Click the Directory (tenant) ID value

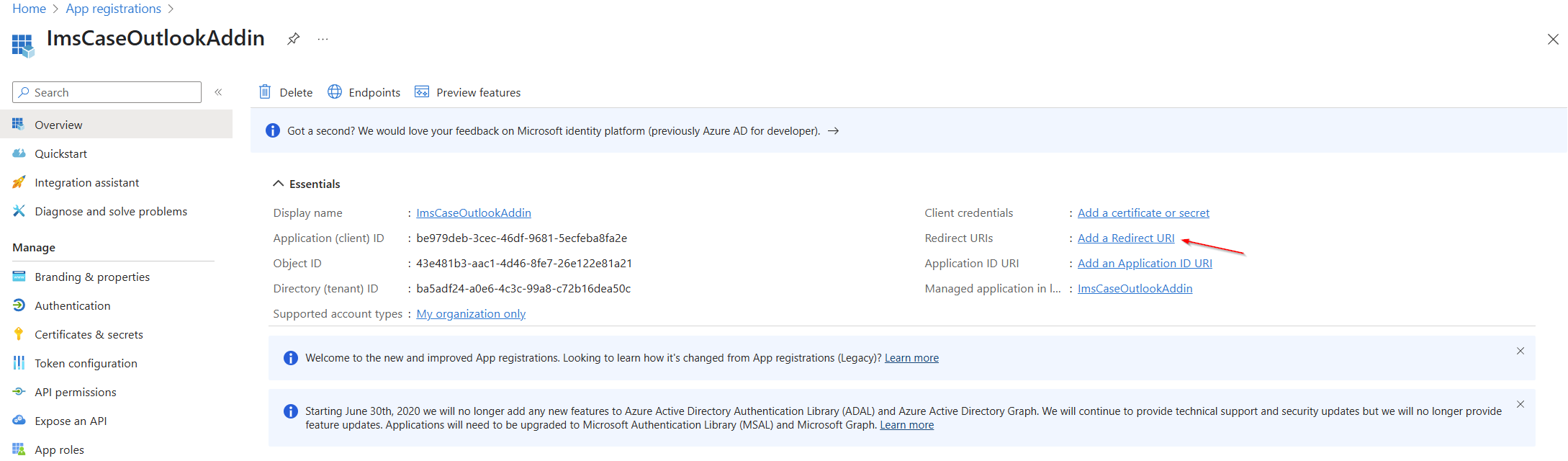tap(523, 288)
